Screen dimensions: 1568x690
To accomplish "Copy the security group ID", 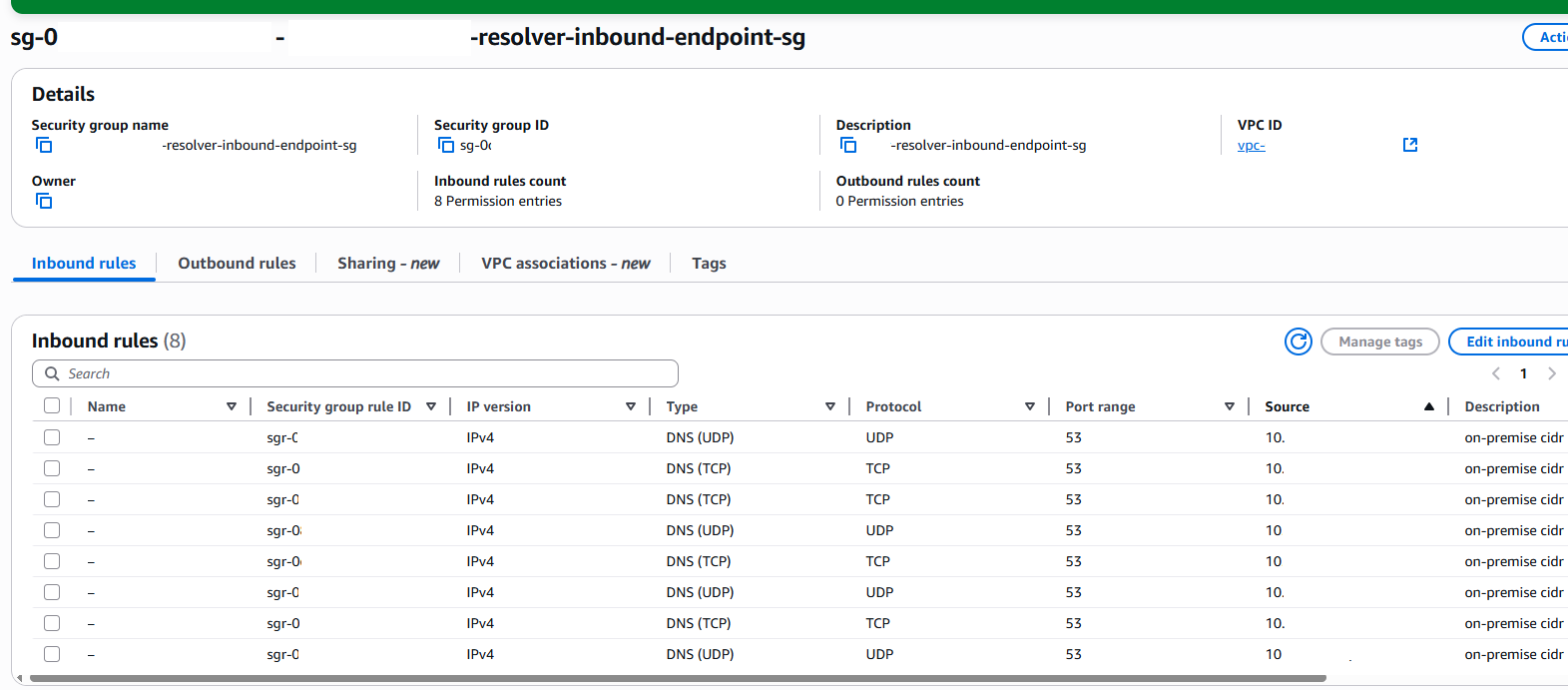I will [x=446, y=146].
